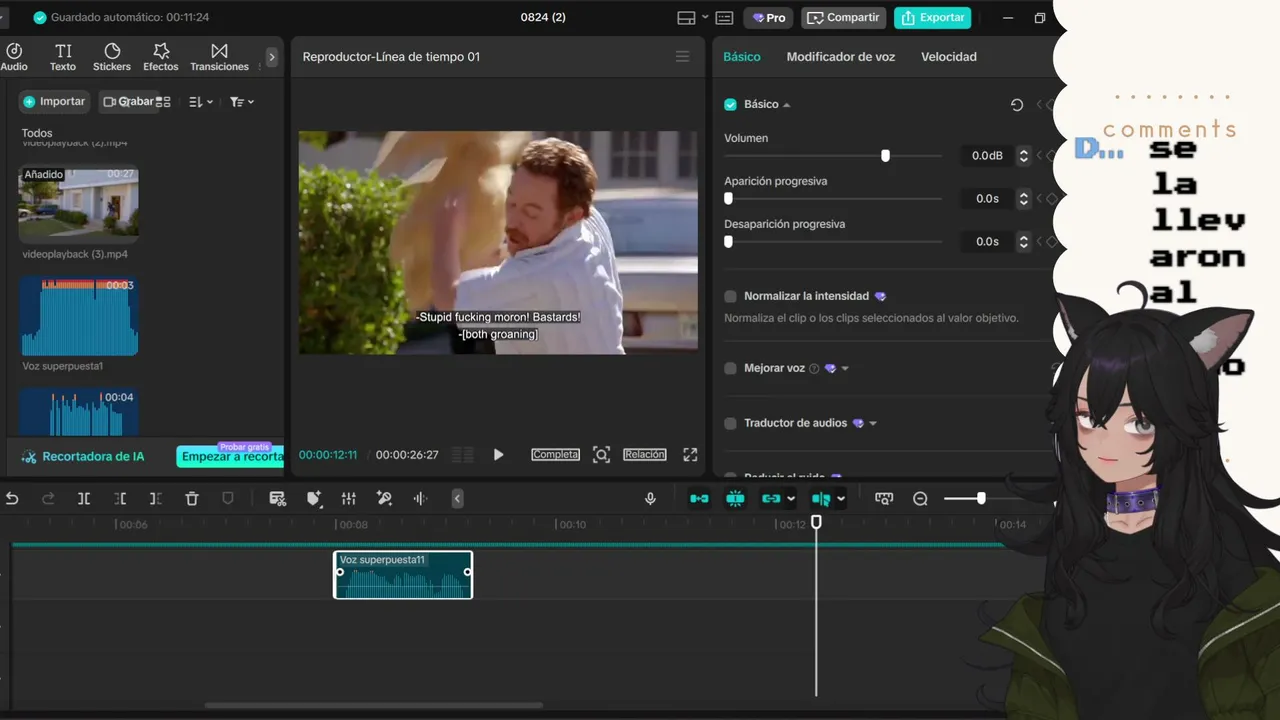Switch to Modificador de voz tab
The image size is (1280, 720).
[x=841, y=57]
